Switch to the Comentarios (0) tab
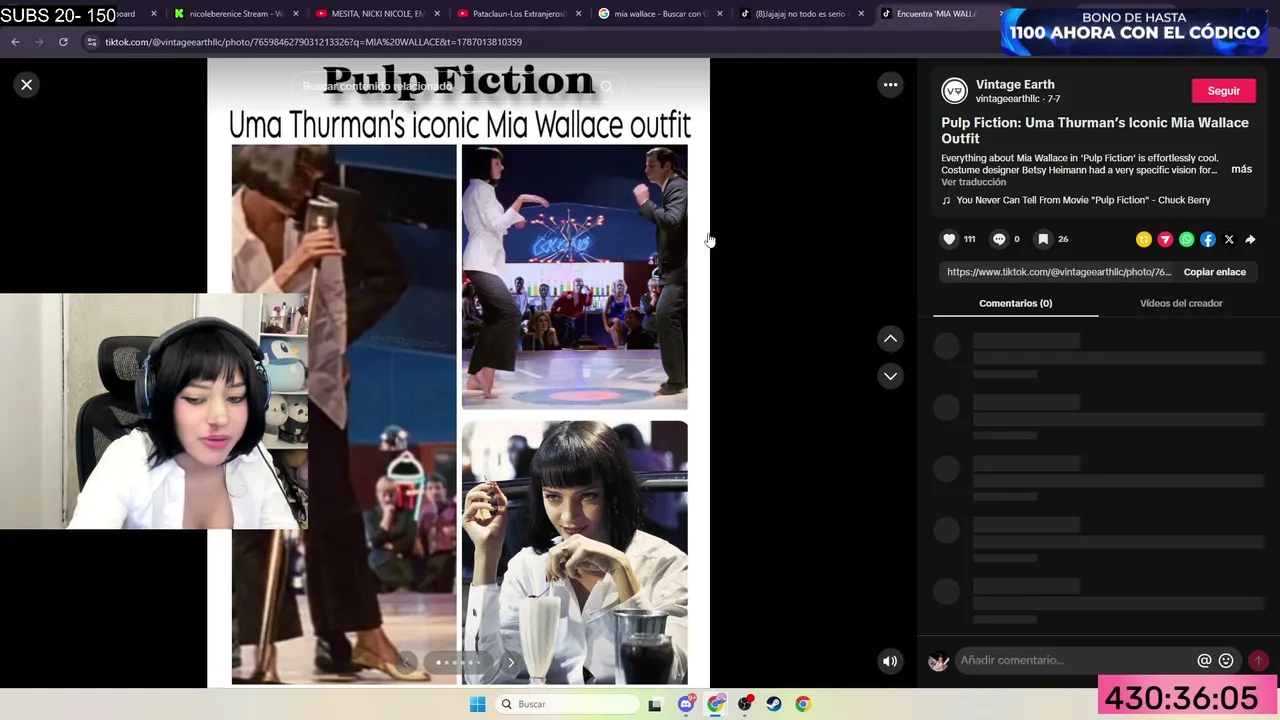 1015,303
